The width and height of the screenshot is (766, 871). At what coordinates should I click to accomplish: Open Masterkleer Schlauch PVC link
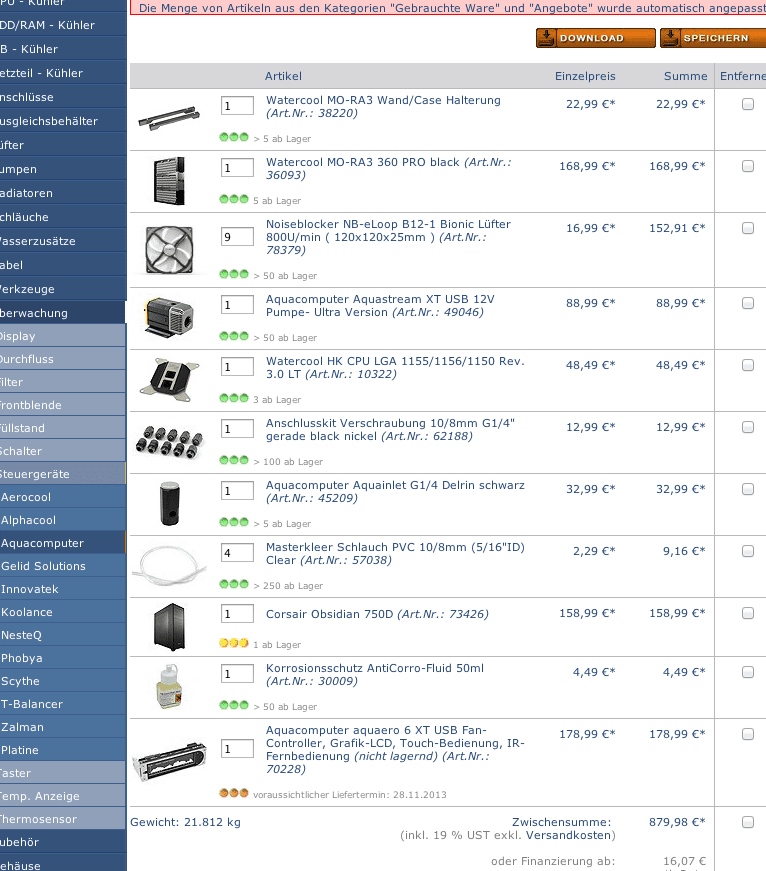(395, 553)
